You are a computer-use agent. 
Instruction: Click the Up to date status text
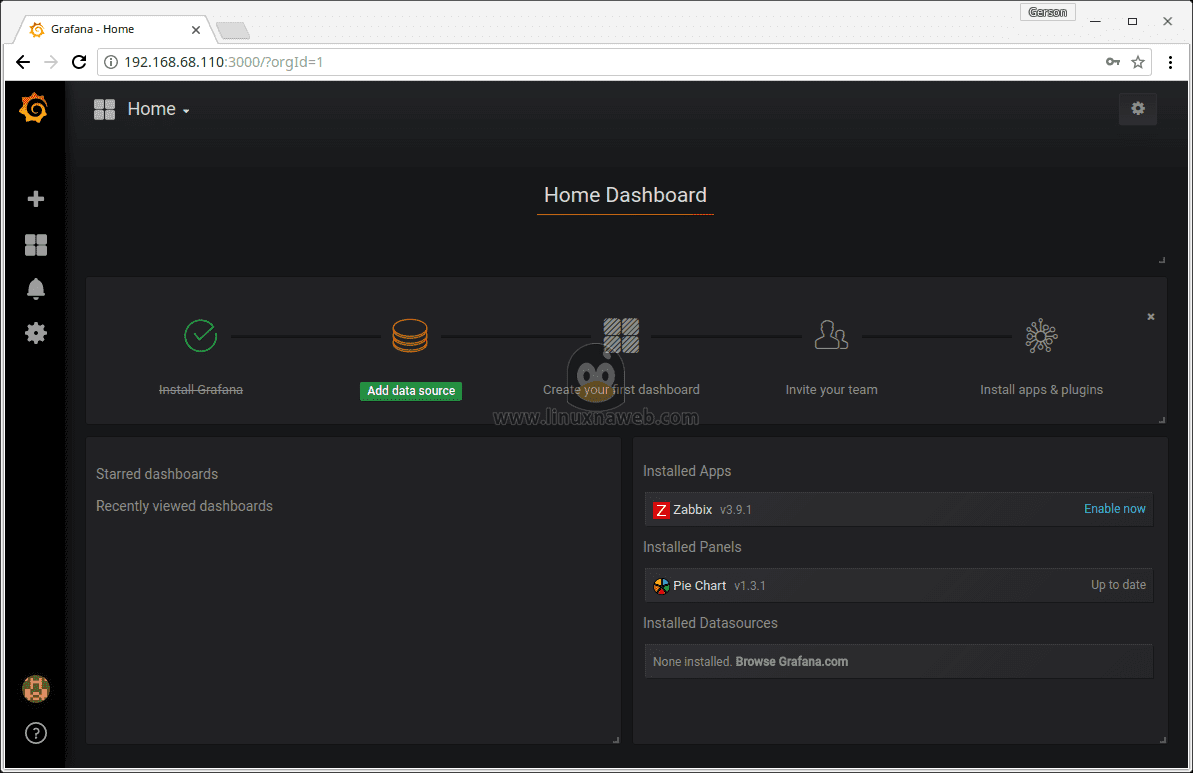[1118, 585]
